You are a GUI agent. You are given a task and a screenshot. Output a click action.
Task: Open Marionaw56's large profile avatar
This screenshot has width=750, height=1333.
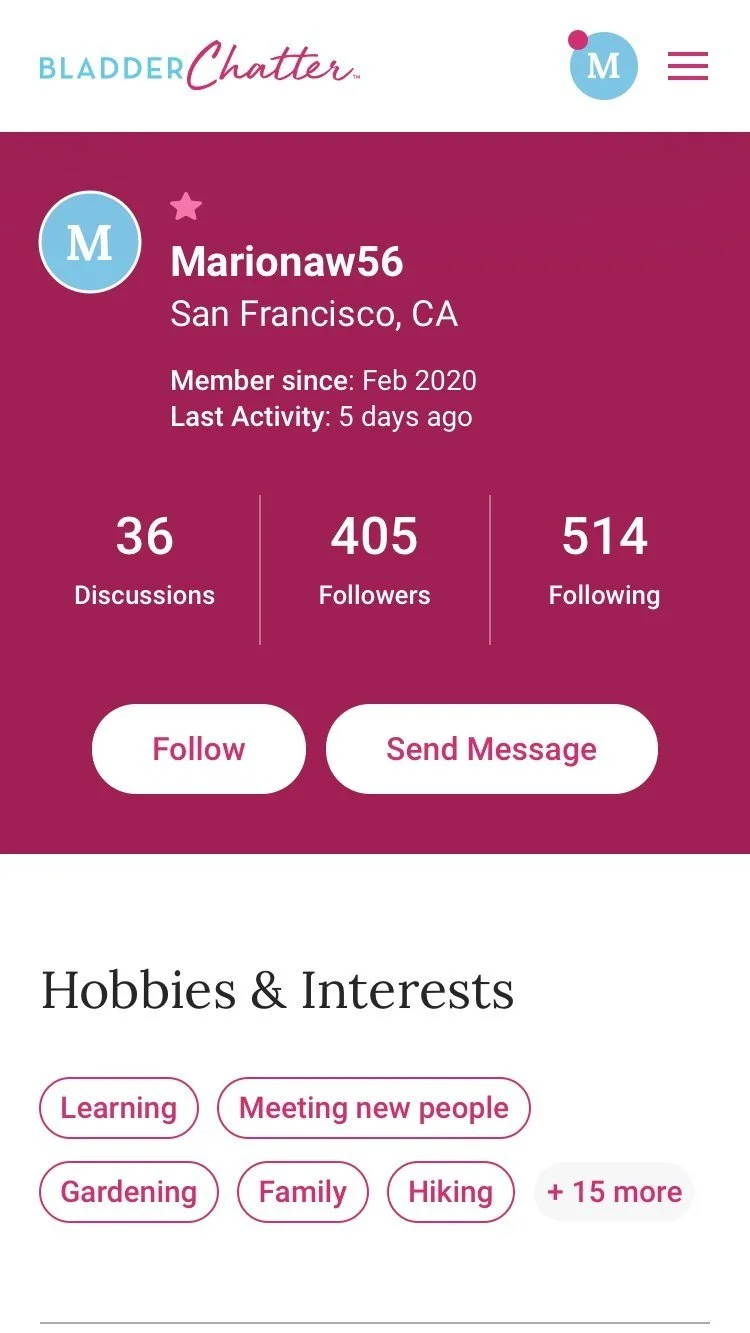tap(90, 242)
